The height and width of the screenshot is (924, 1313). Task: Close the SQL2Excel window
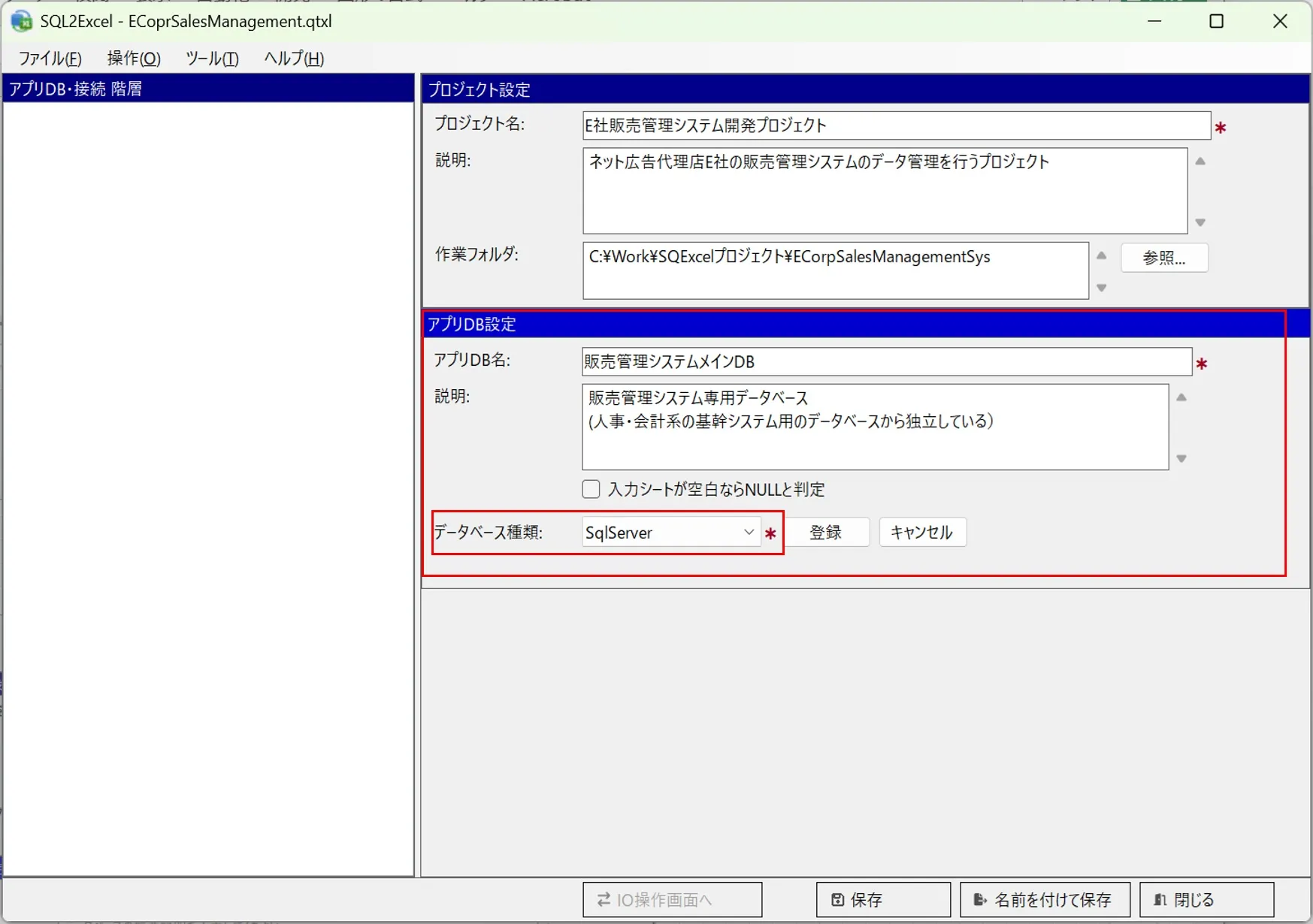coord(1280,21)
